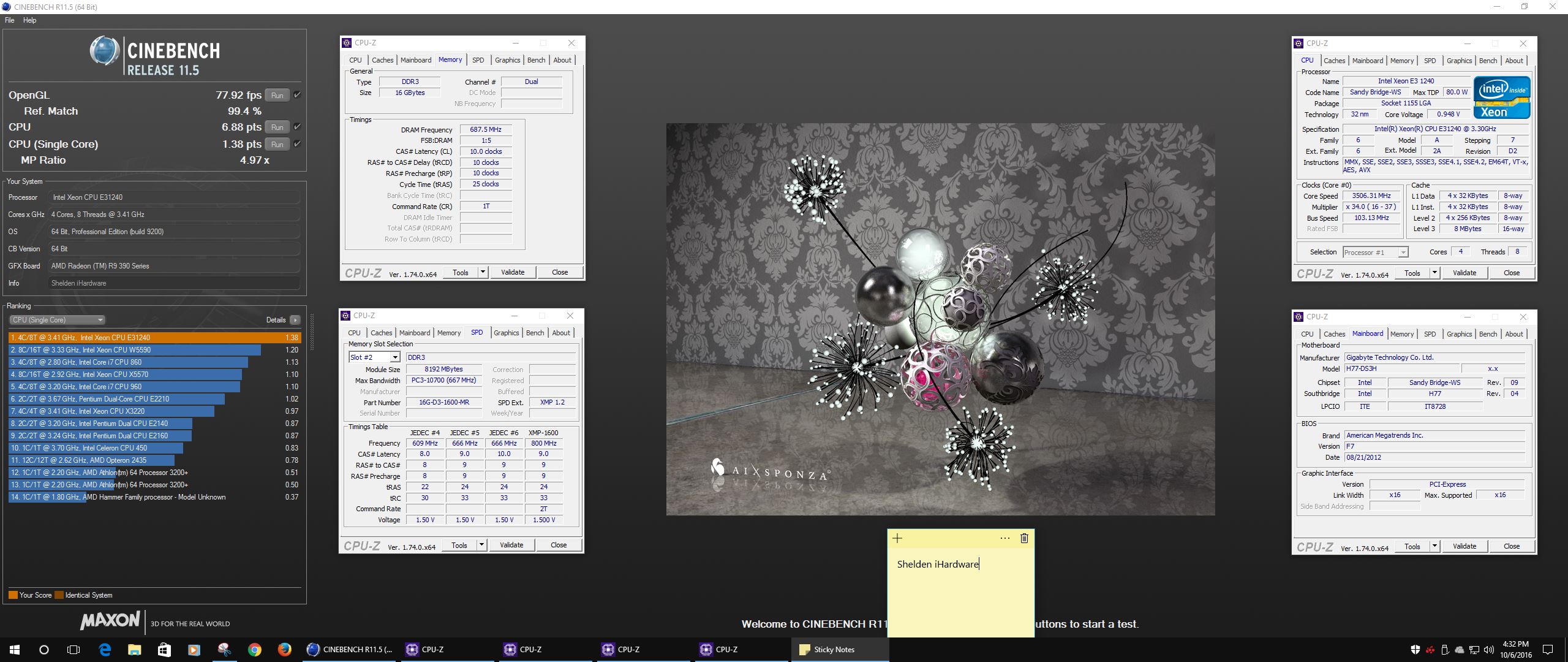The height and width of the screenshot is (662, 1568).
Task: Open Windows Start menu
Action: pyautogui.click(x=15, y=650)
